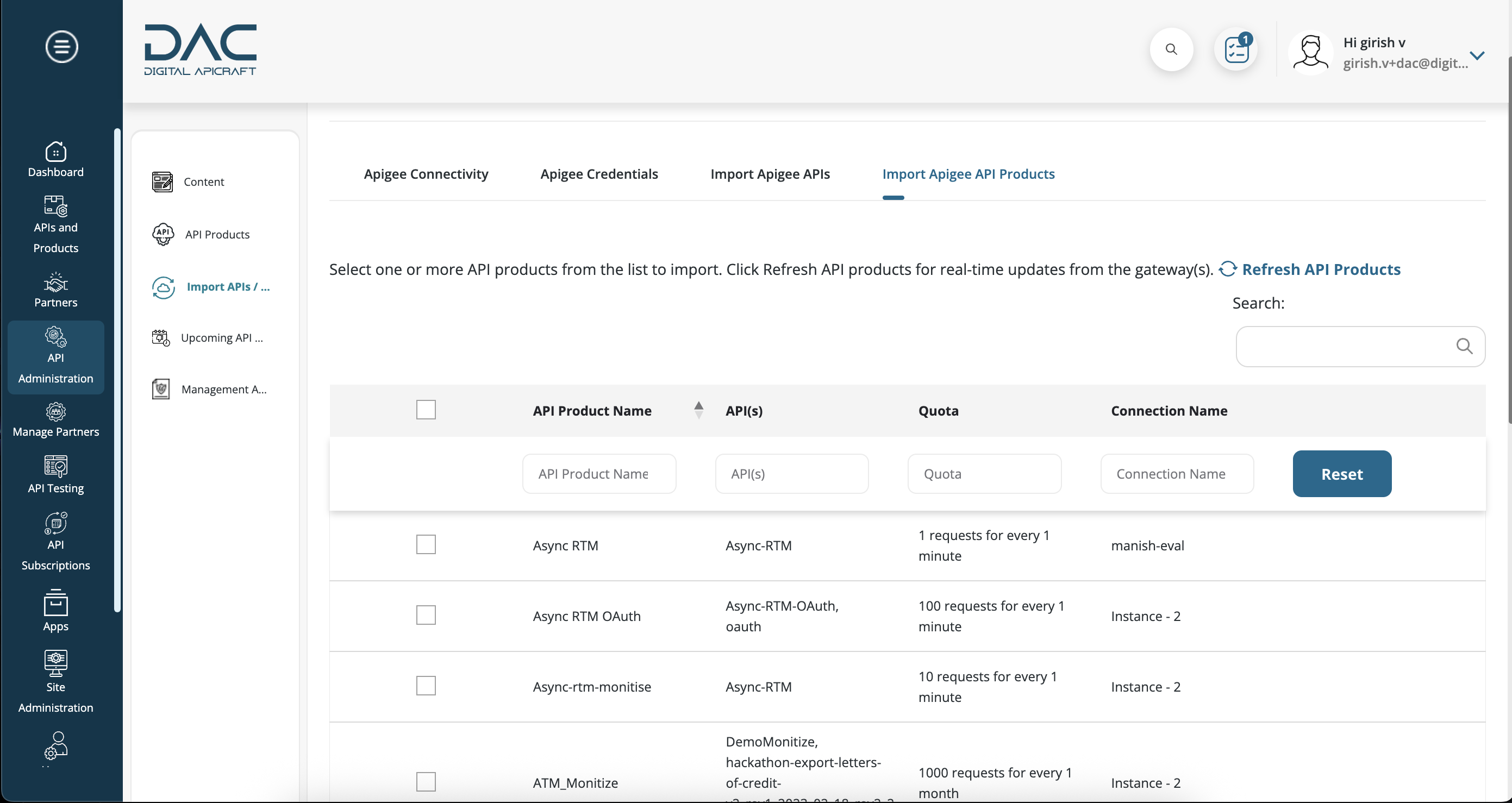Click the Connection Name column header
The image size is (1512, 803).
(x=1169, y=411)
